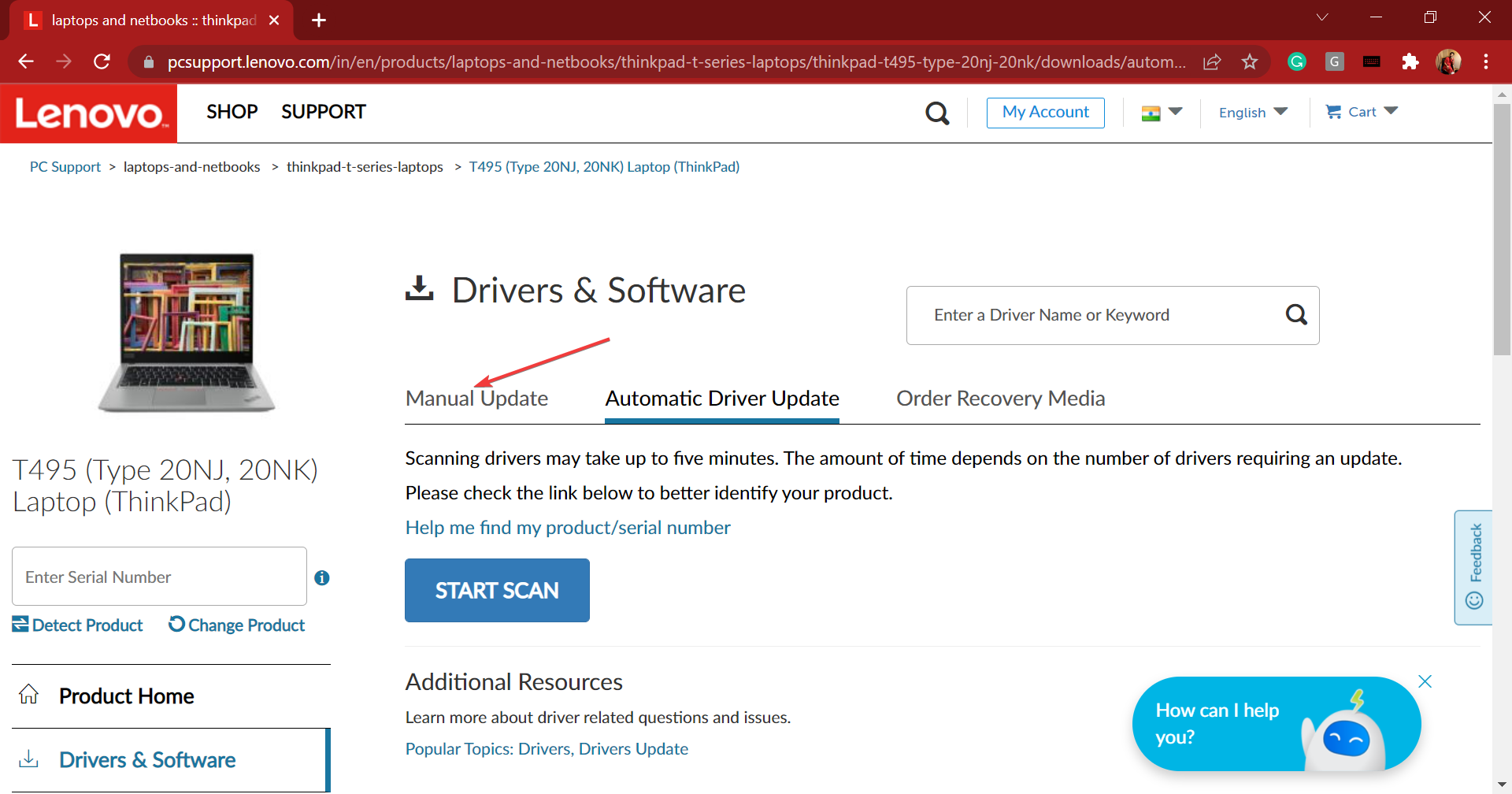This screenshot has height=794, width=1512.
Task: Open the shopping cart icon
Action: tap(1333, 112)
